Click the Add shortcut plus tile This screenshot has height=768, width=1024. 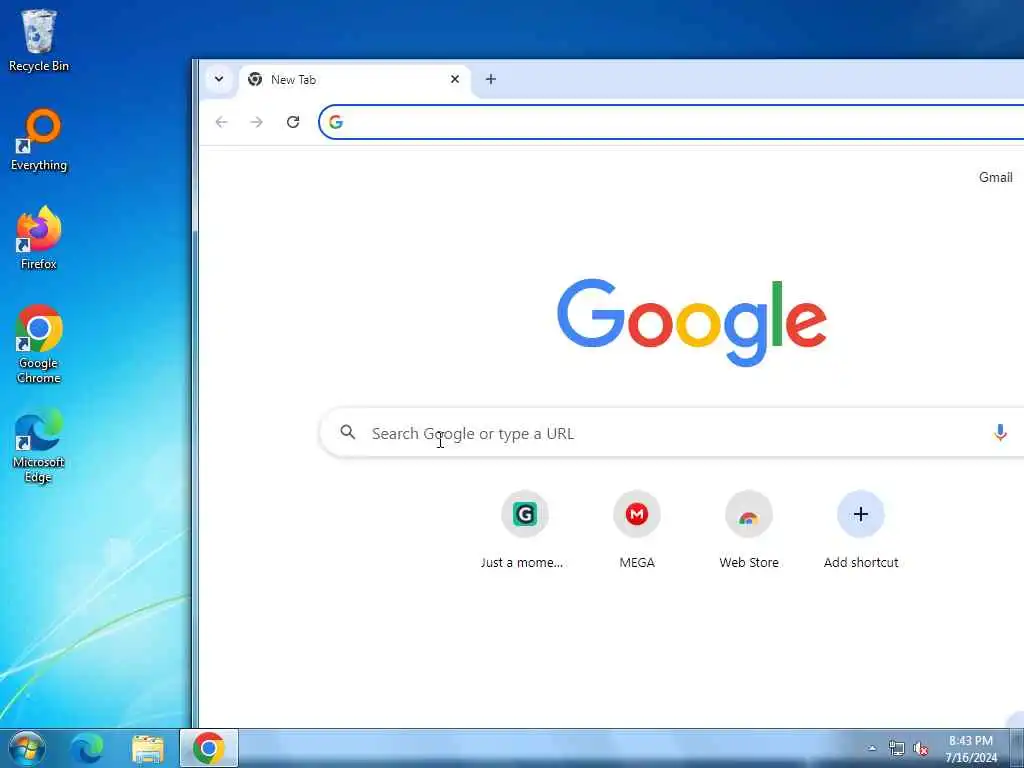(x=861, y=530)
